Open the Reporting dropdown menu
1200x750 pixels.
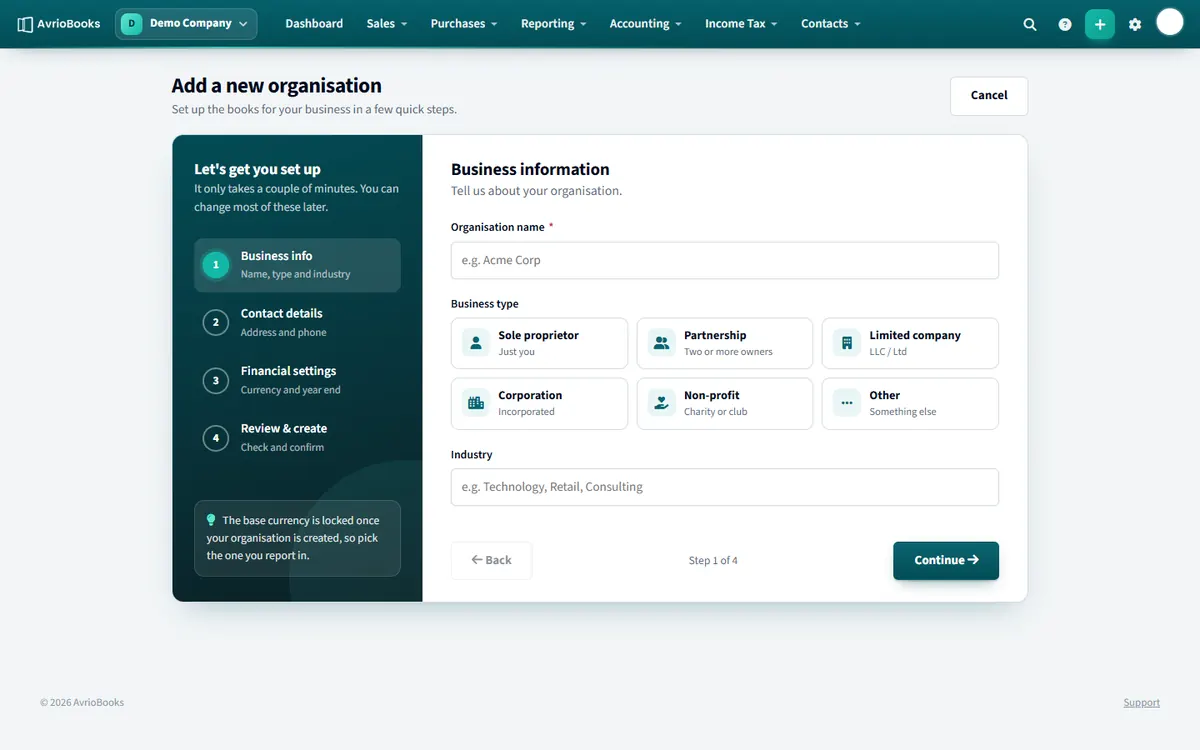point(554,24)
